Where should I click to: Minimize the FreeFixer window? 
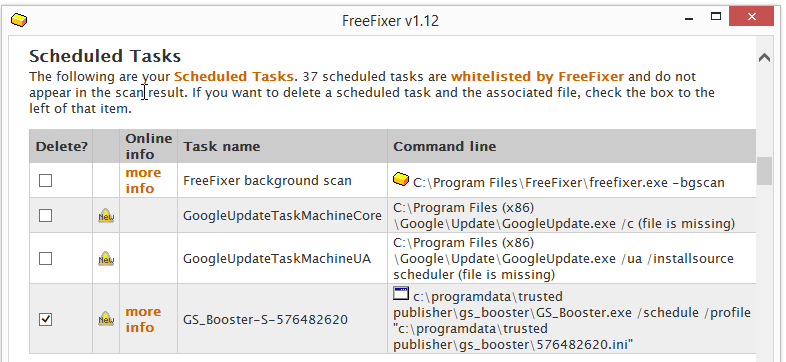690,17
